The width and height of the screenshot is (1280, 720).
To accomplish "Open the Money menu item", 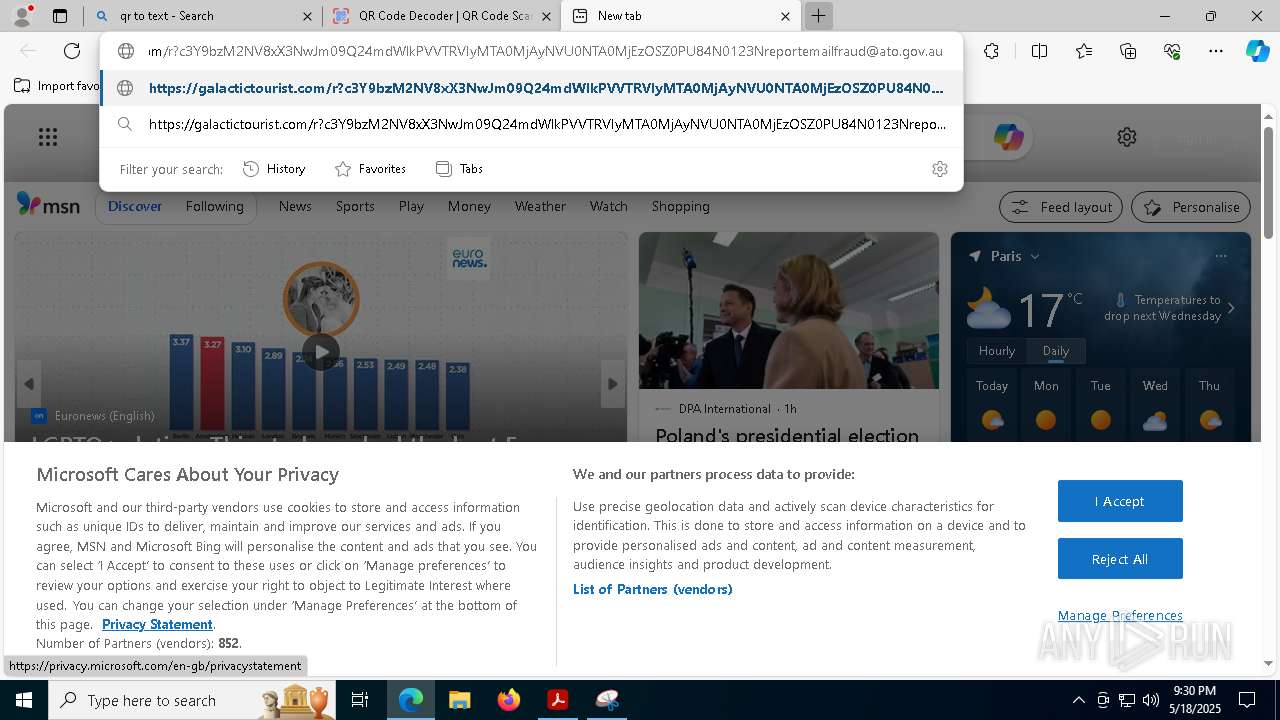I will [x=469, y=206].
